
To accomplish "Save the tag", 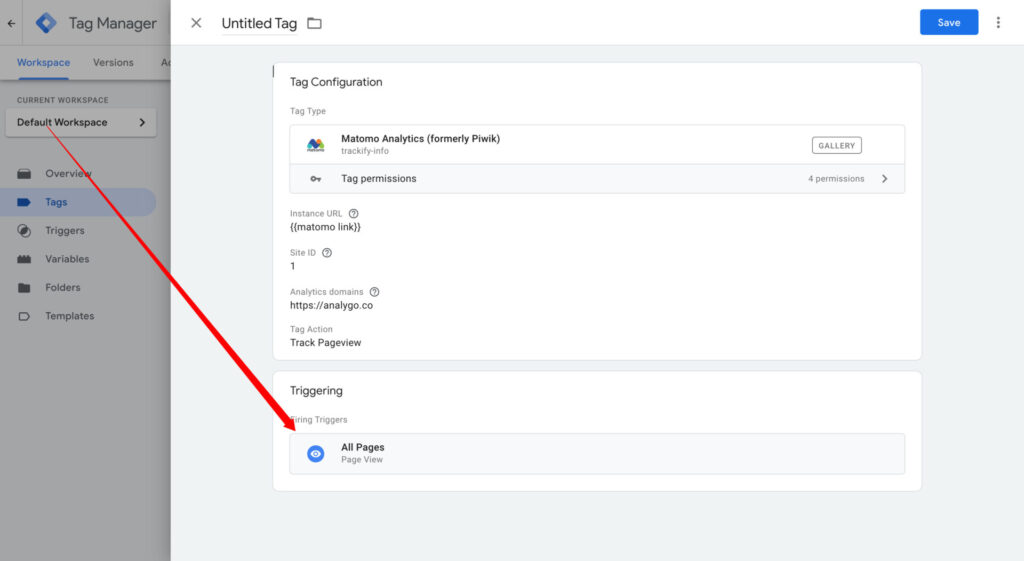I will click(x=948, y=22).
